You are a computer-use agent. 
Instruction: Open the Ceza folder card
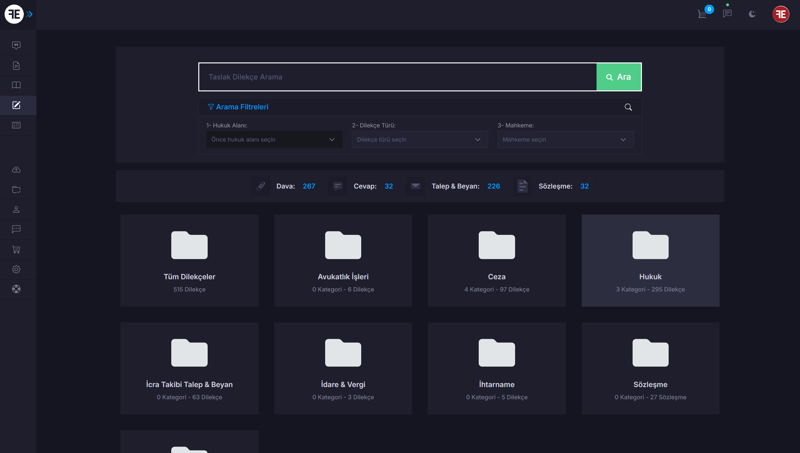[496, 260]
